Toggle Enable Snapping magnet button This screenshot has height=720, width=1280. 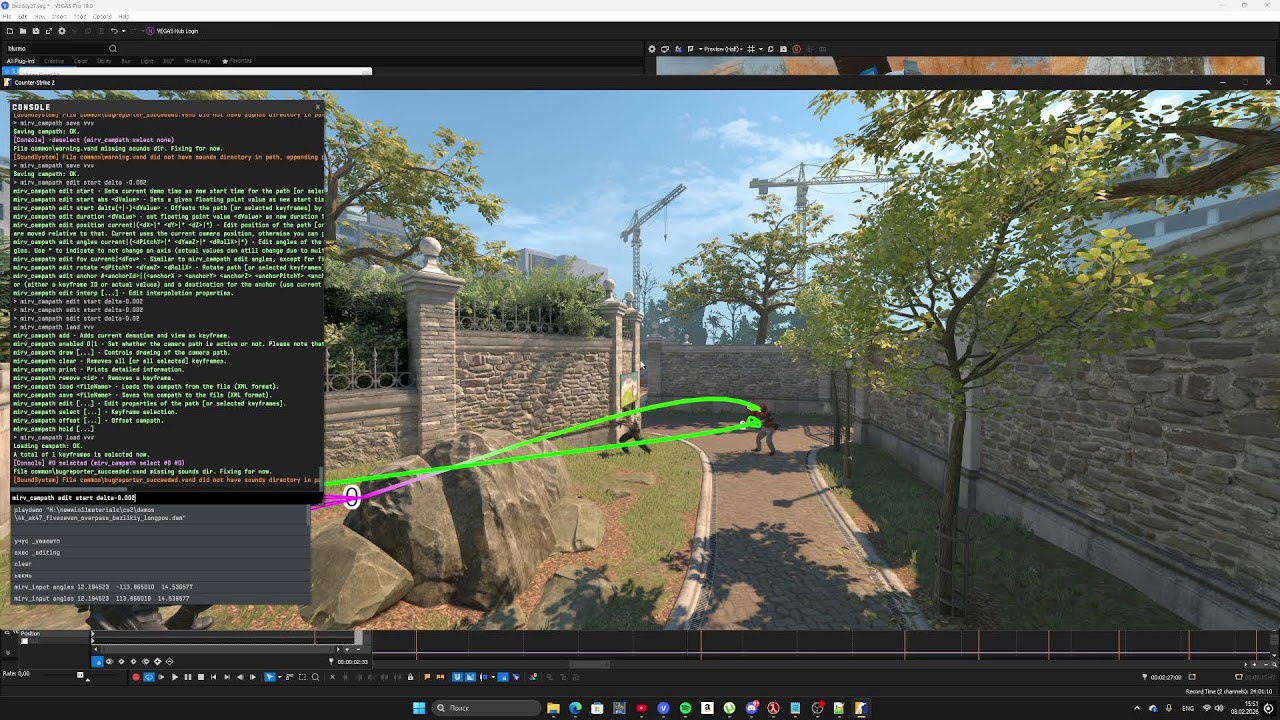457,677
